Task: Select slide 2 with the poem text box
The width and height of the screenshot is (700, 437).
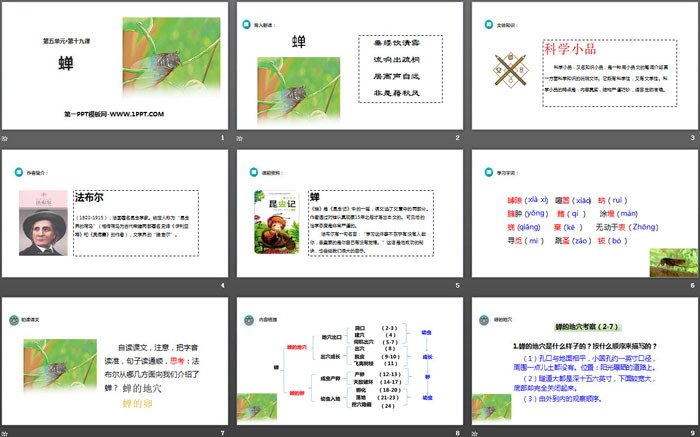Action: point(349,65)
